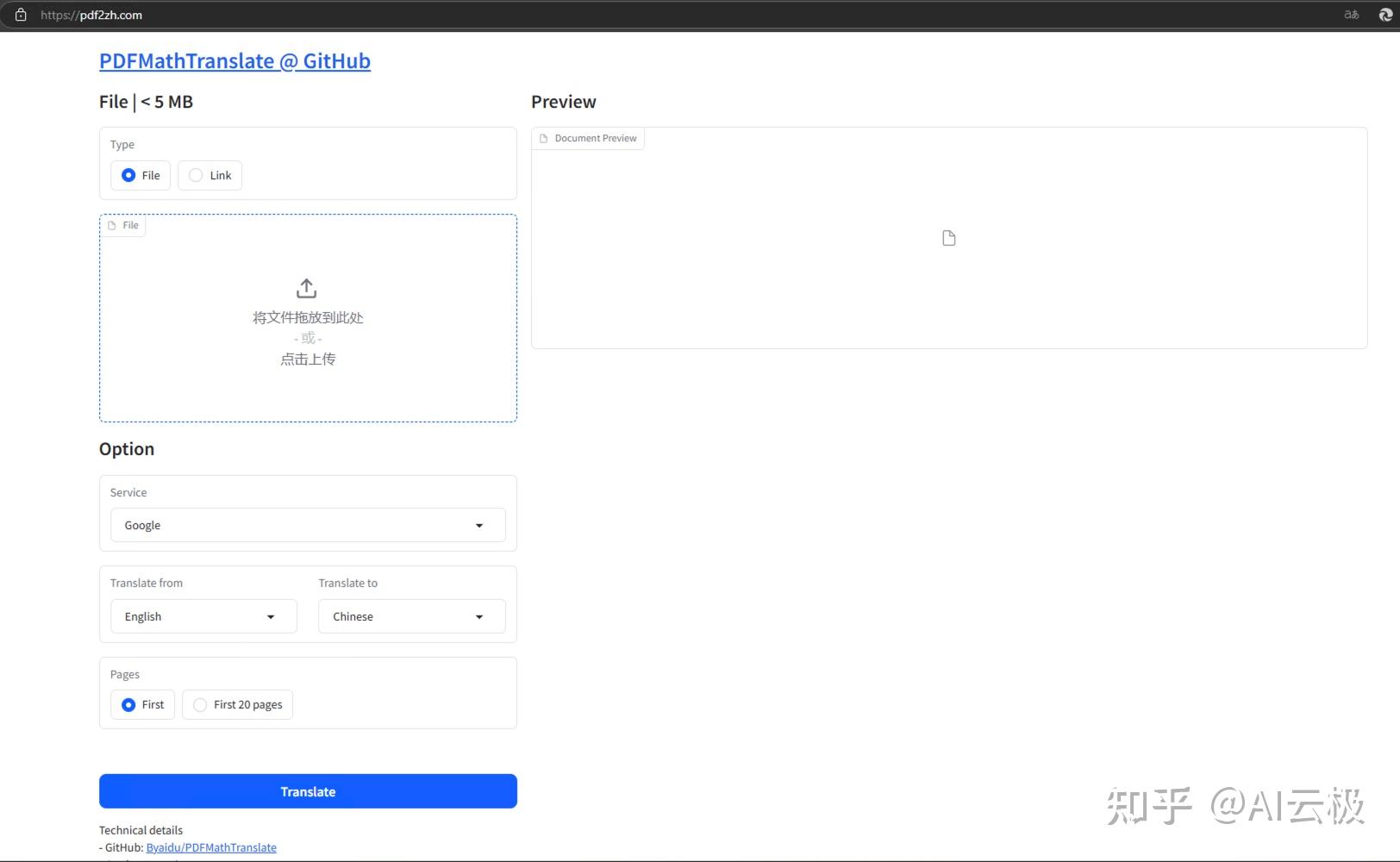Open the Translate from English dropdown

(x=203, y=616)
